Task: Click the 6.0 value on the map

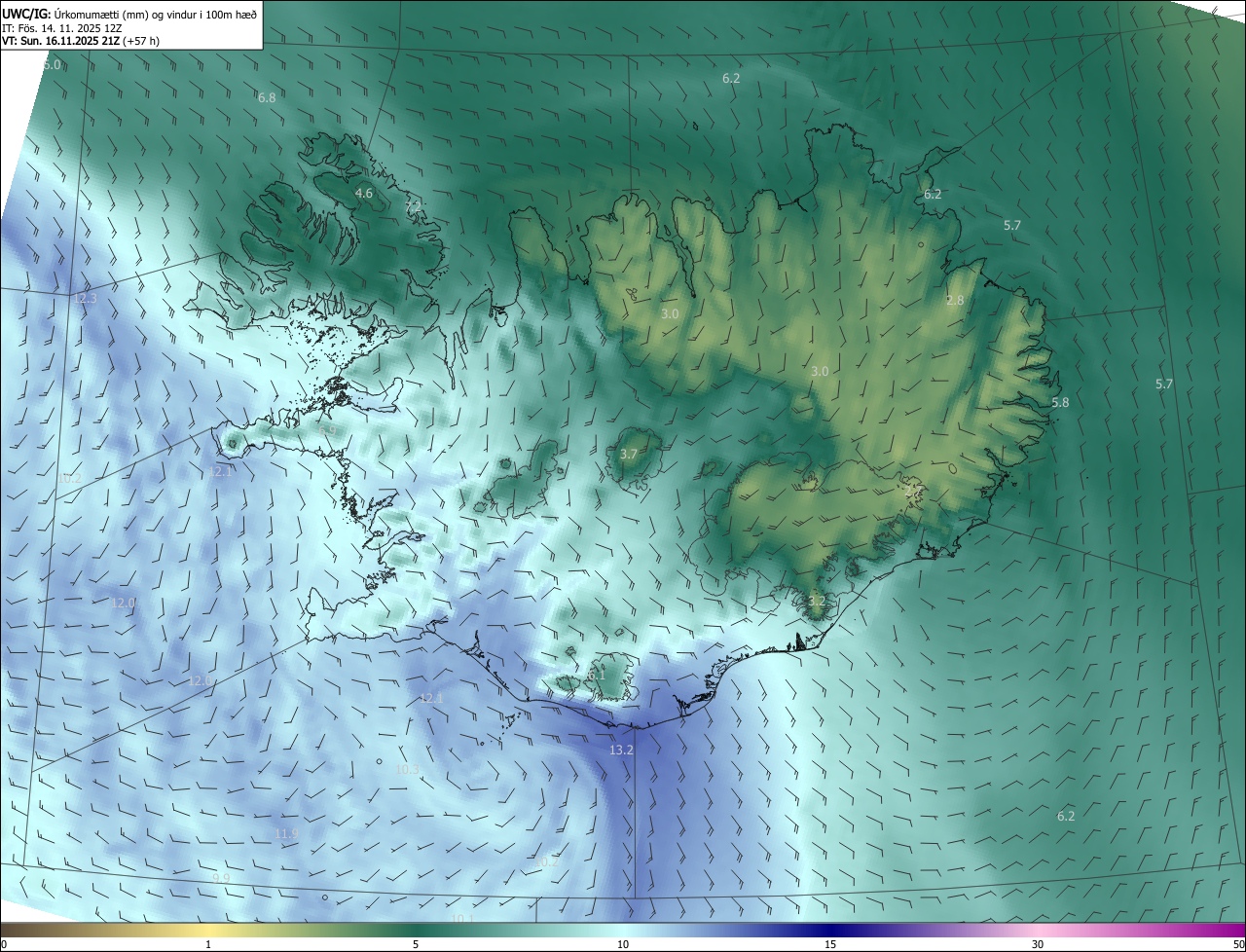Action: [53, 64]
